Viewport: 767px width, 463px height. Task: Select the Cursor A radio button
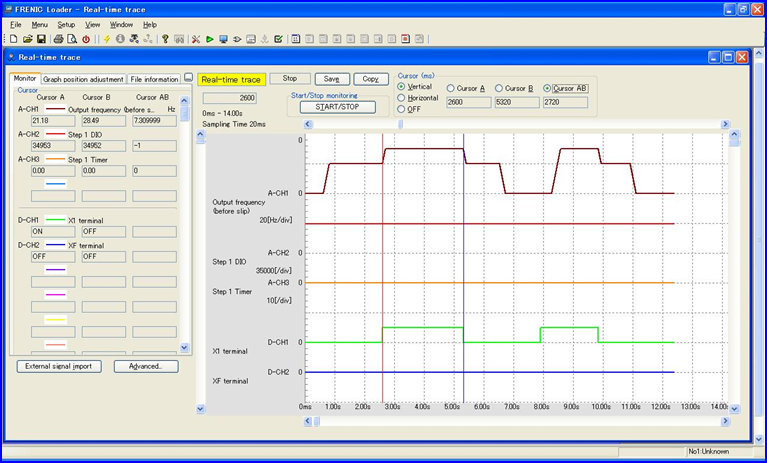pyautogui.click(x=451, y=88)
